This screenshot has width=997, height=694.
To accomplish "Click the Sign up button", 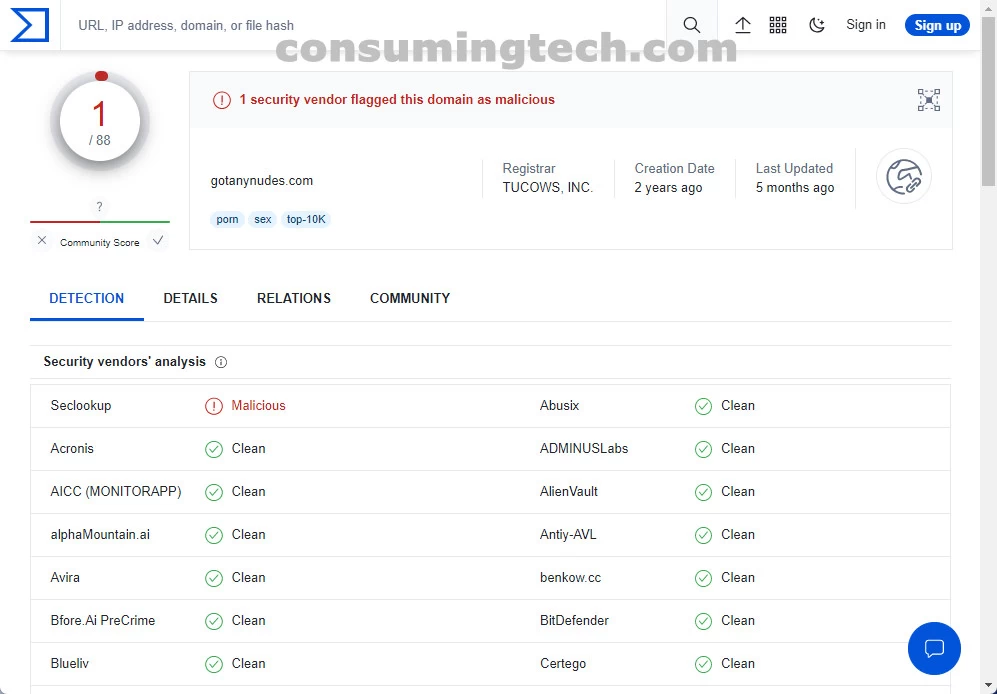I will pos(937,25).
